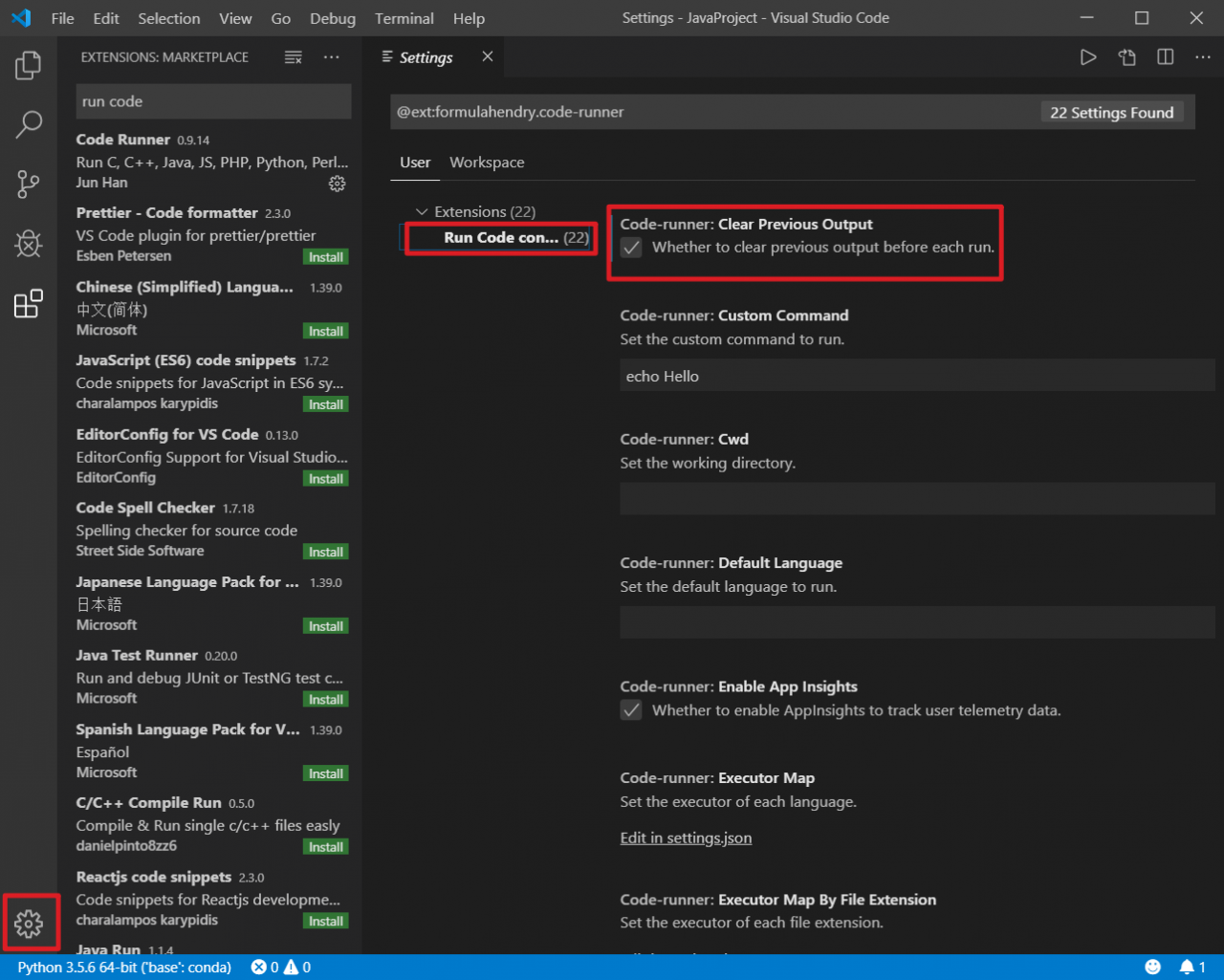Click the extensions search box with 'run code'
The width and height of the screenshot is (1224, 980).
[x=213, y=101]
